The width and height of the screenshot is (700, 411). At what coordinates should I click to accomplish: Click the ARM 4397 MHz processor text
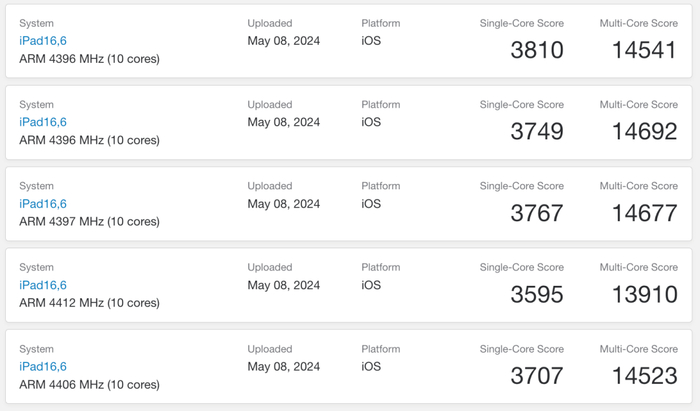pyautogui.click(x=89, y=222)
